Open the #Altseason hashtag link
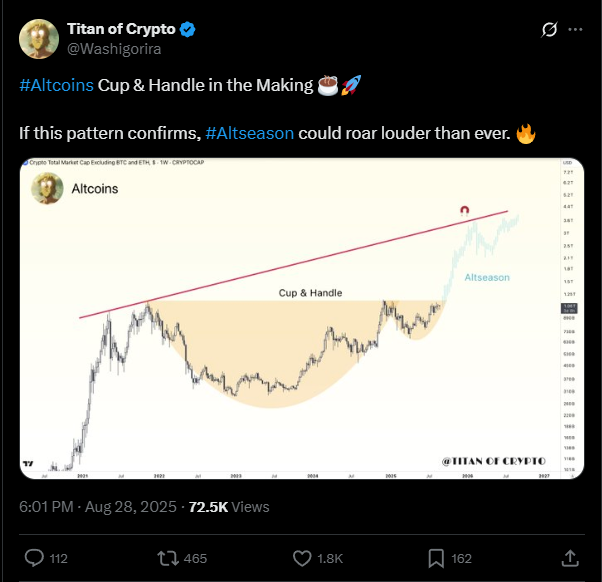This screenshot has width=602, height=582. 250,133
